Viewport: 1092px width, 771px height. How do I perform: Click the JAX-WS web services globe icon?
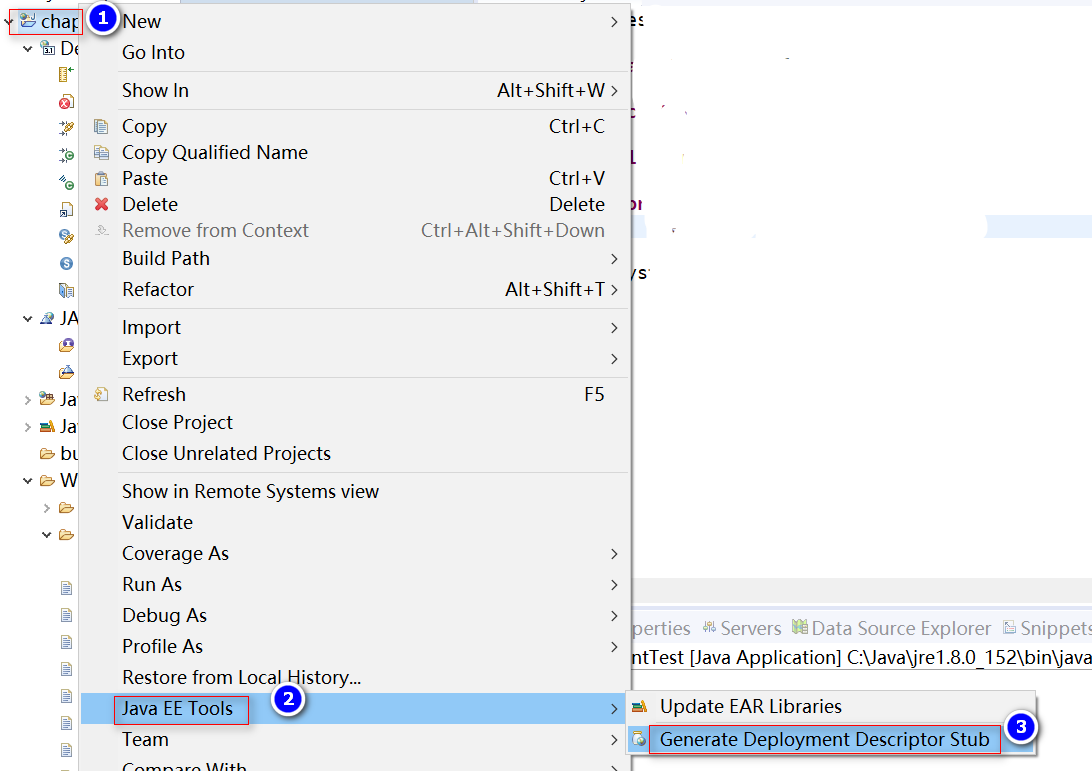[x=47, y=318]
